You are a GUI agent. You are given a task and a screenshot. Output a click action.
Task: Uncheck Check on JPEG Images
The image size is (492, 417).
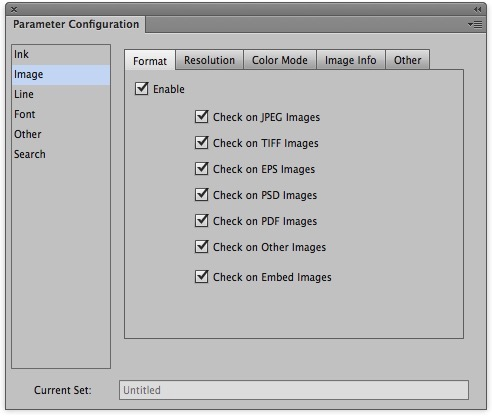[x=202, y=117]
